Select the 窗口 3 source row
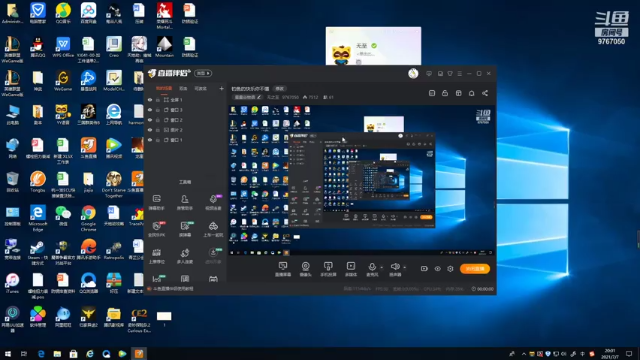This screenshot has width=640, height=360. click(x=185, y=110)
